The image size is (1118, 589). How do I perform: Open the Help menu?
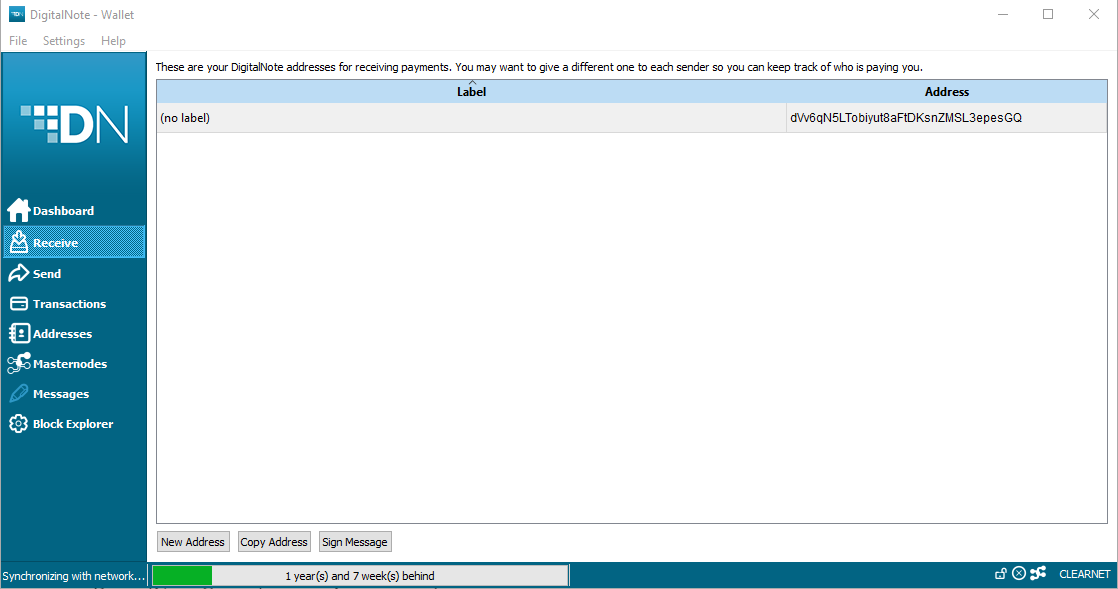(113, 41)
